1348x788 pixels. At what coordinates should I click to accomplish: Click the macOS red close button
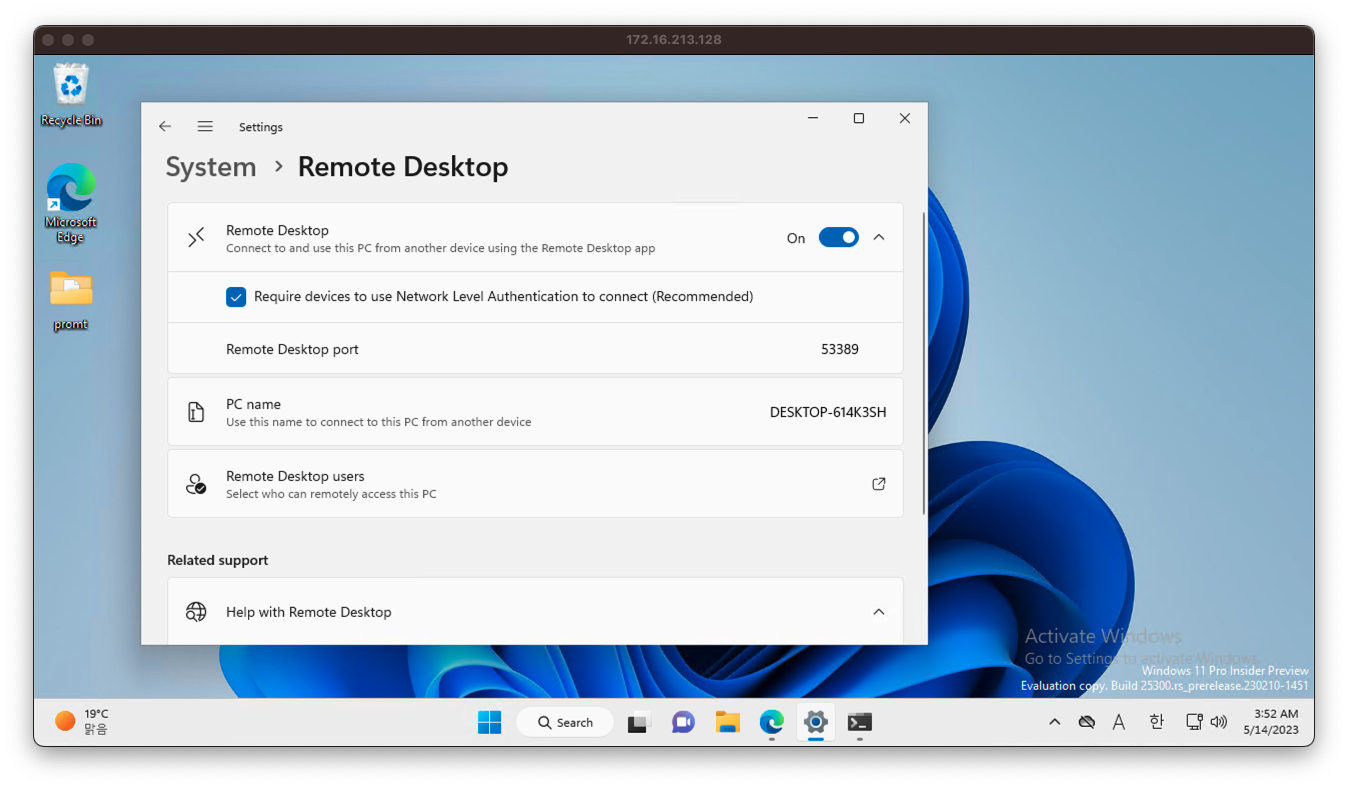pyautogui.click(x=48, y=40)
